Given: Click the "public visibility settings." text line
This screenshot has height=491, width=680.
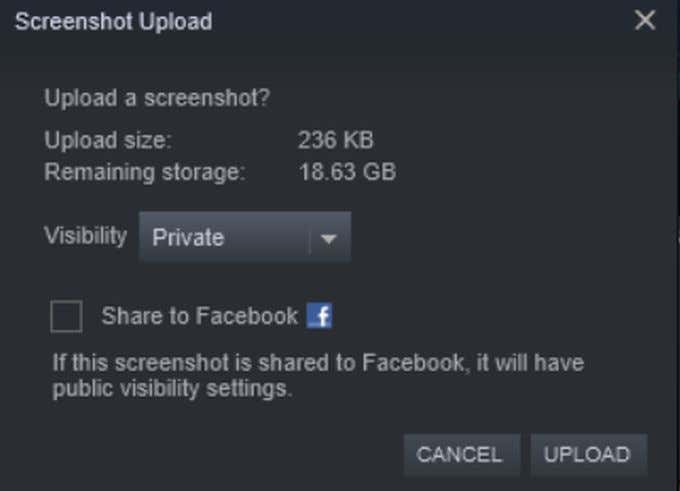Looking at the screenshot, I should [x=172, y=389].
